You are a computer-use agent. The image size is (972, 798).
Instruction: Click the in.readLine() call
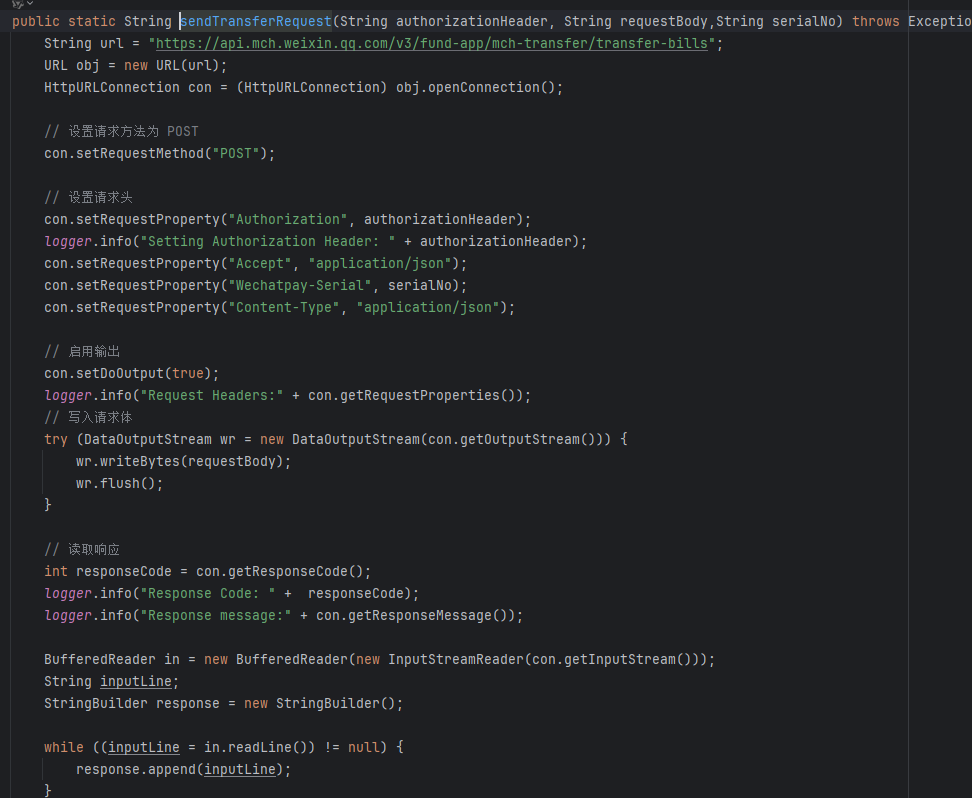pyautogui.click(x=256, y=748)
